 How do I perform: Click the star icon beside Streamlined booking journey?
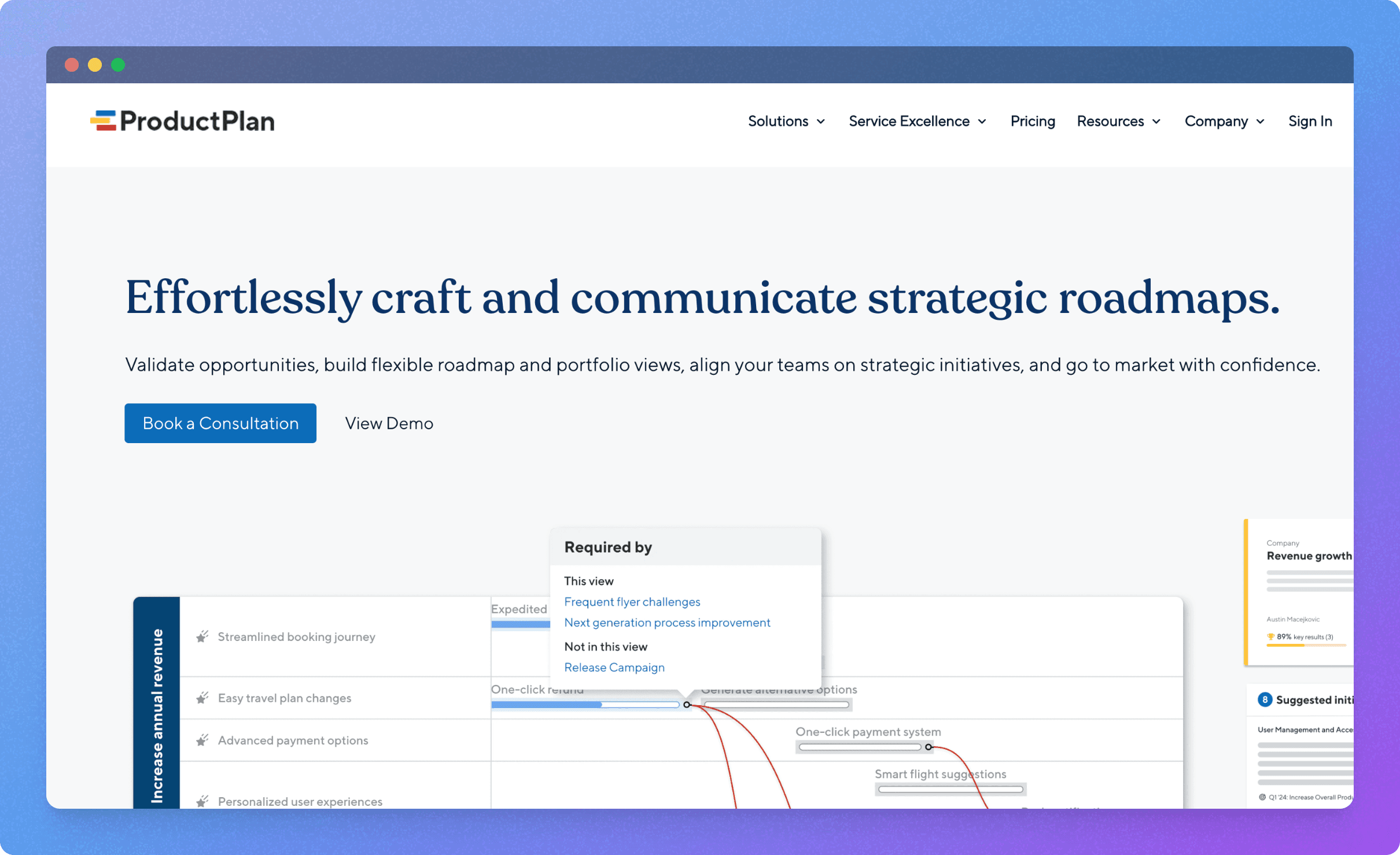(201, 636)
